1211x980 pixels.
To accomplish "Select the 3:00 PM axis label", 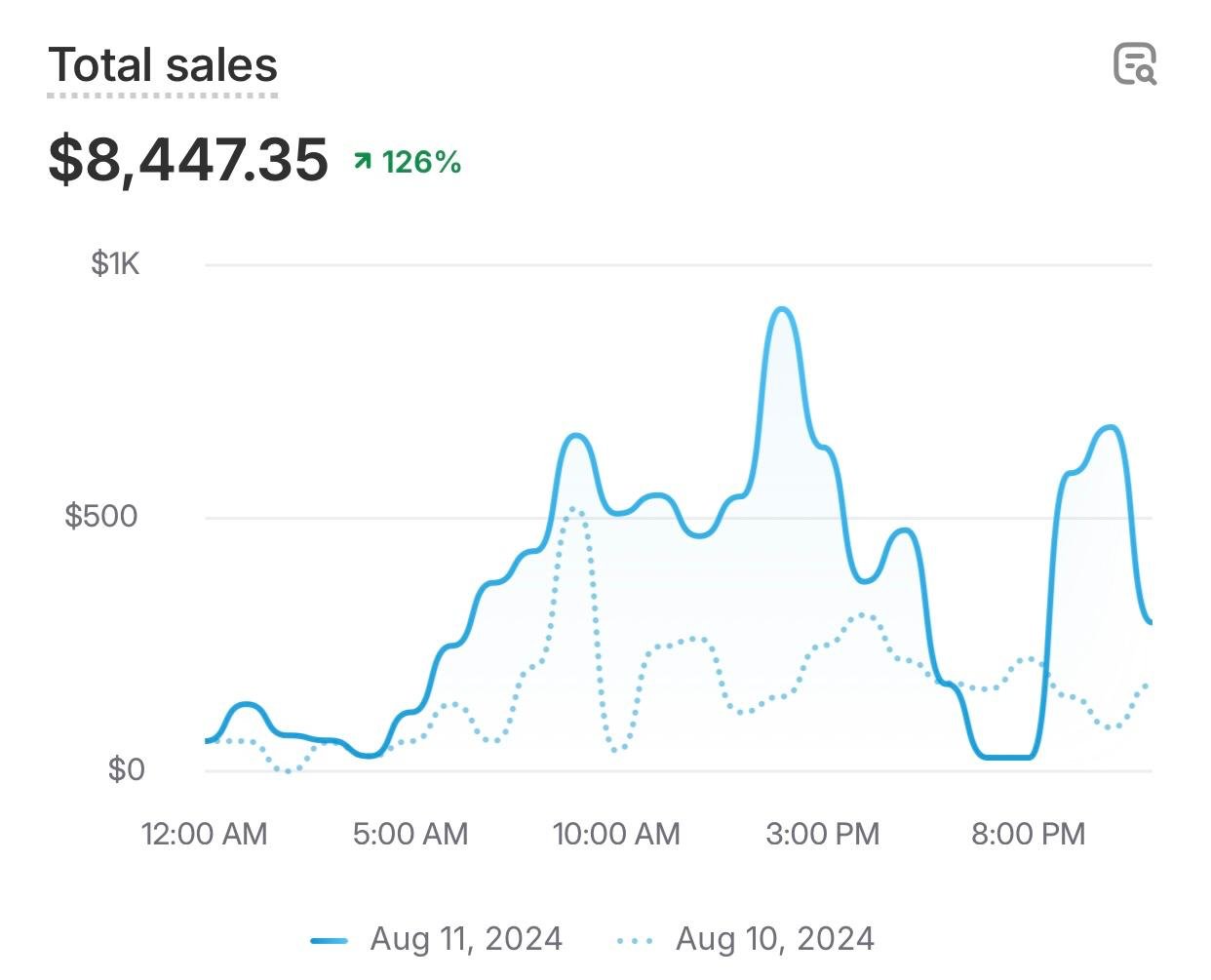I will tap(823, 835).
